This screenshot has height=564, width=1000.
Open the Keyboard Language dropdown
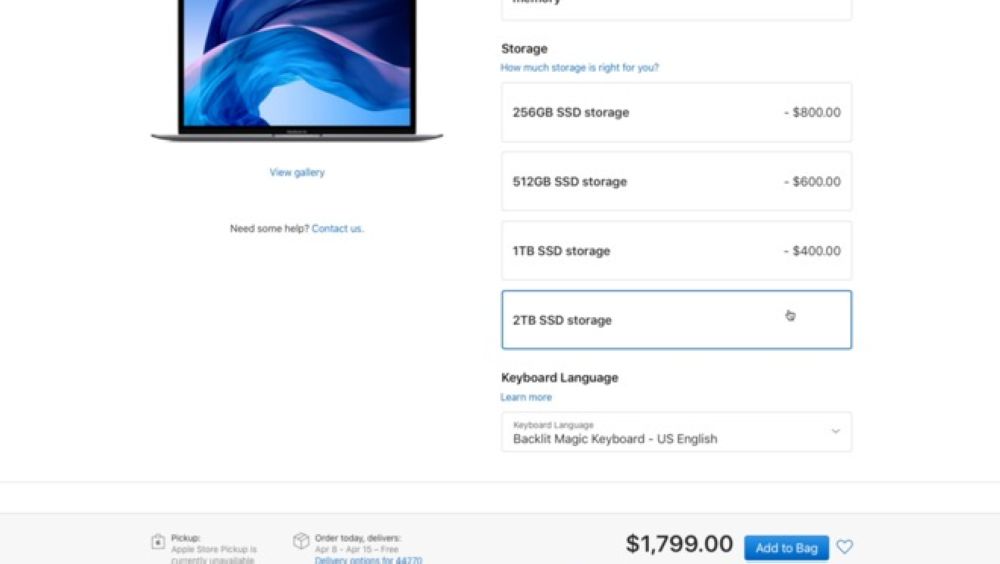[676, 432]
